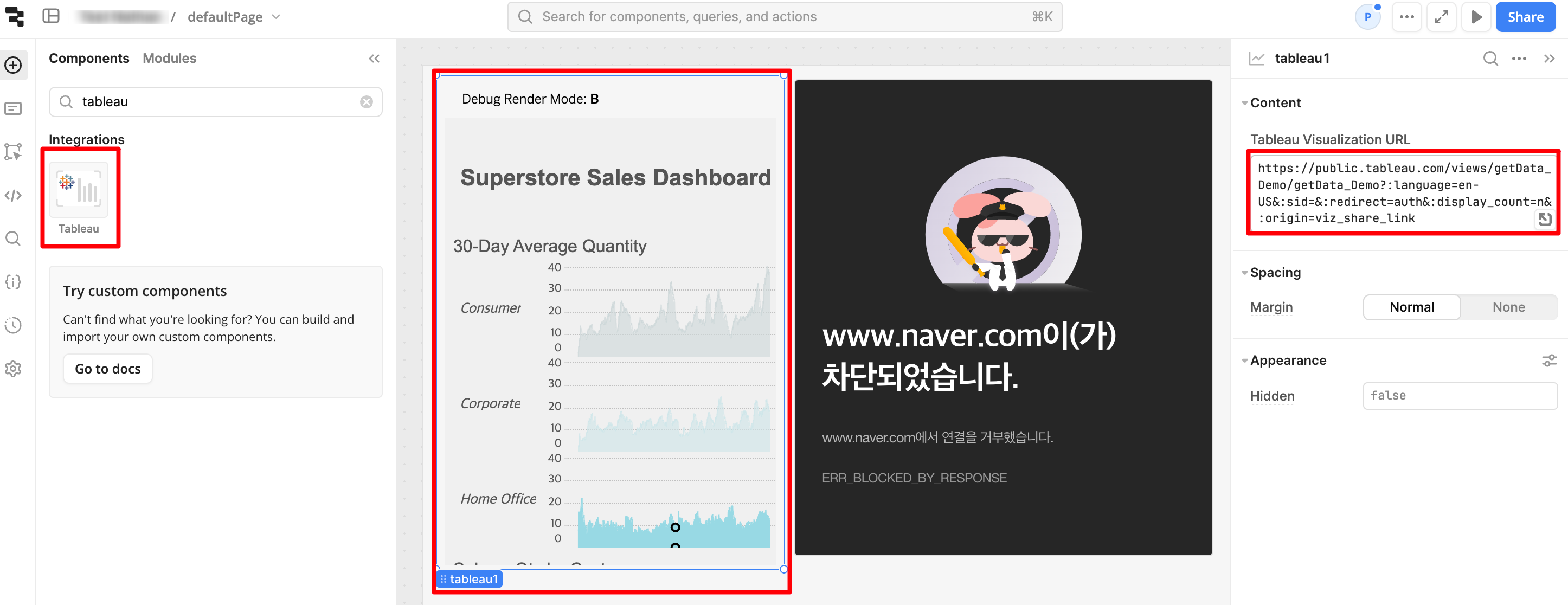Image resolution: width=1568 pixels, height=605 pixels.
Task: Open Appearance section settings sliders icon
Action: pos(1550,361)
